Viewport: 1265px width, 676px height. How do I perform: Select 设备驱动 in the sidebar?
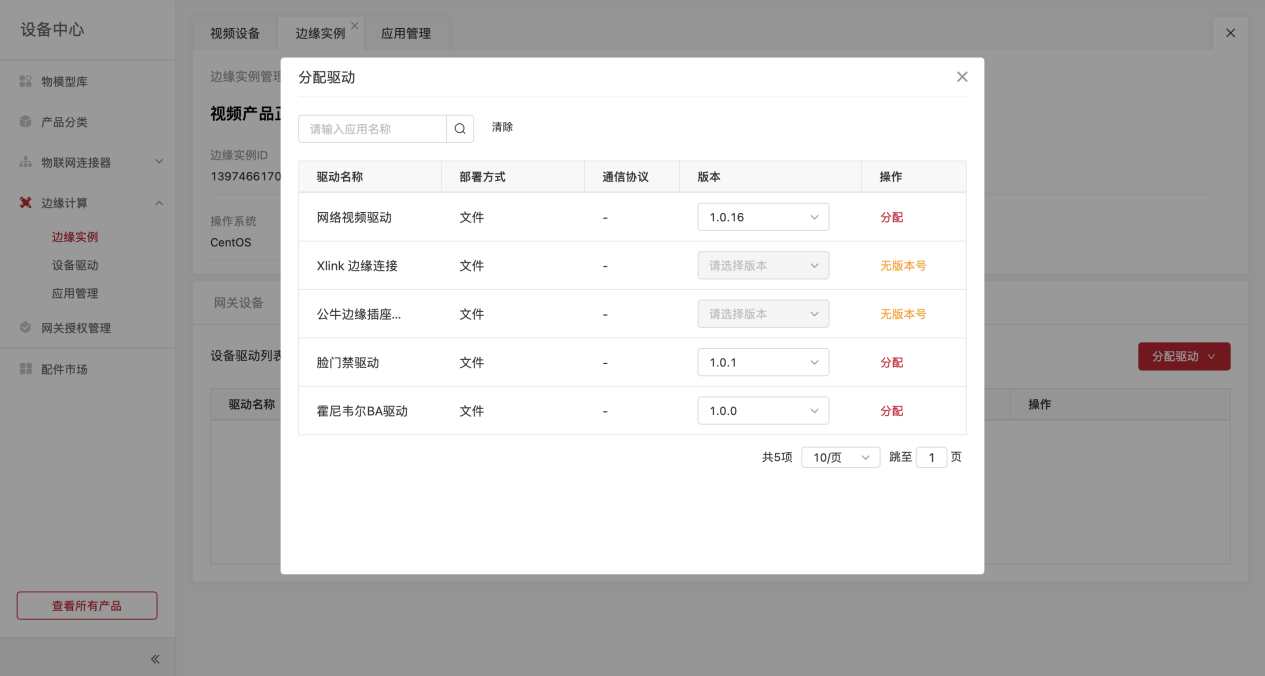[x=75, y=265]
